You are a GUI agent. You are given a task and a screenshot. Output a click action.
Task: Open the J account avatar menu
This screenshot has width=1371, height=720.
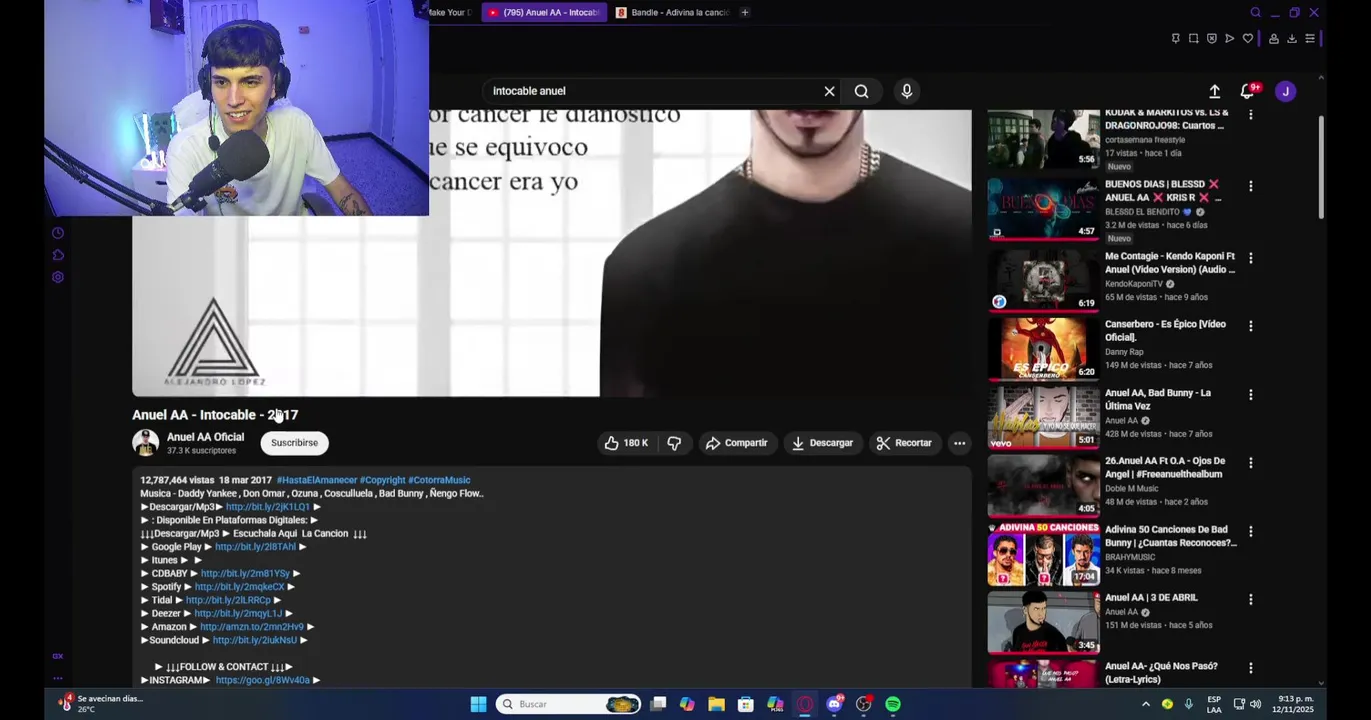point(1286,91)
